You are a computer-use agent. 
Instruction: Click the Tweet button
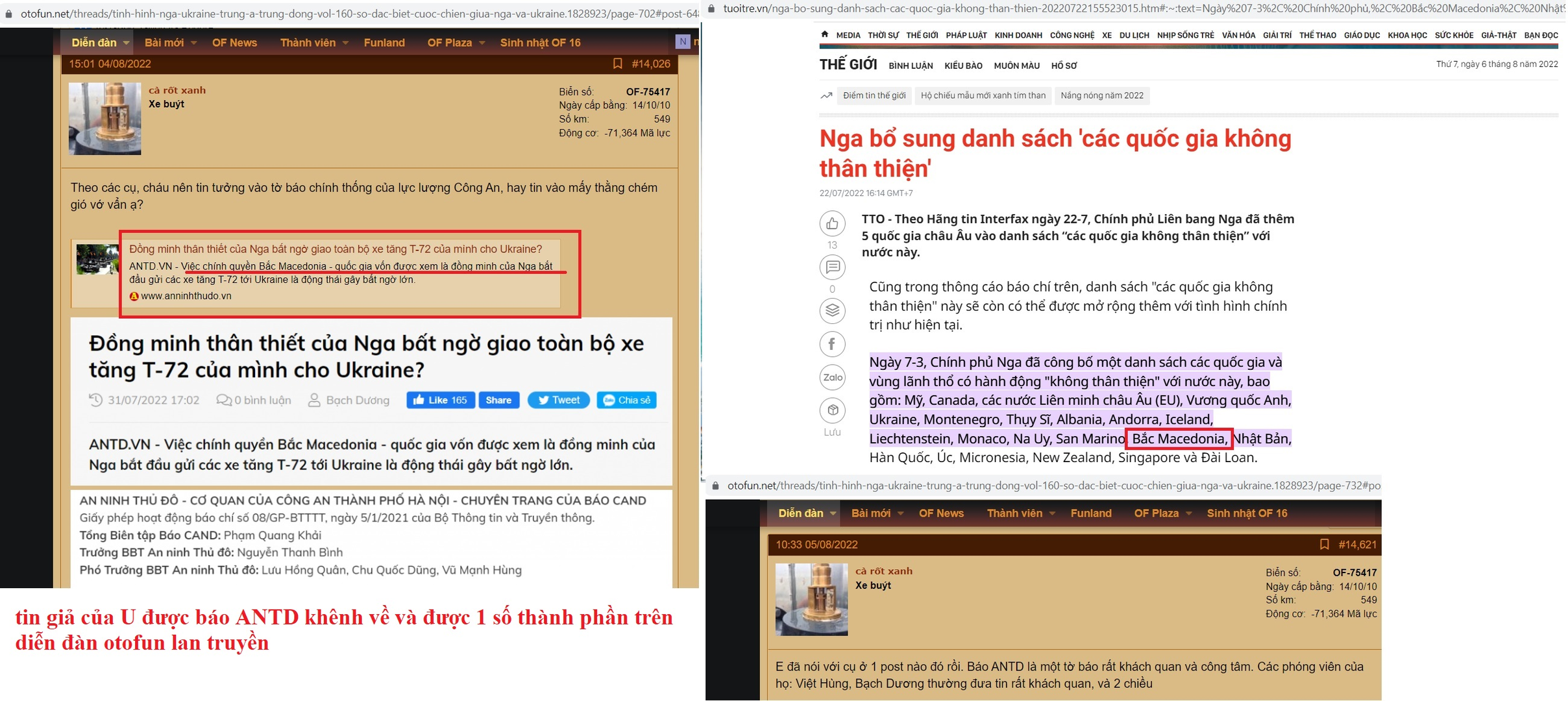click(558, 400)
